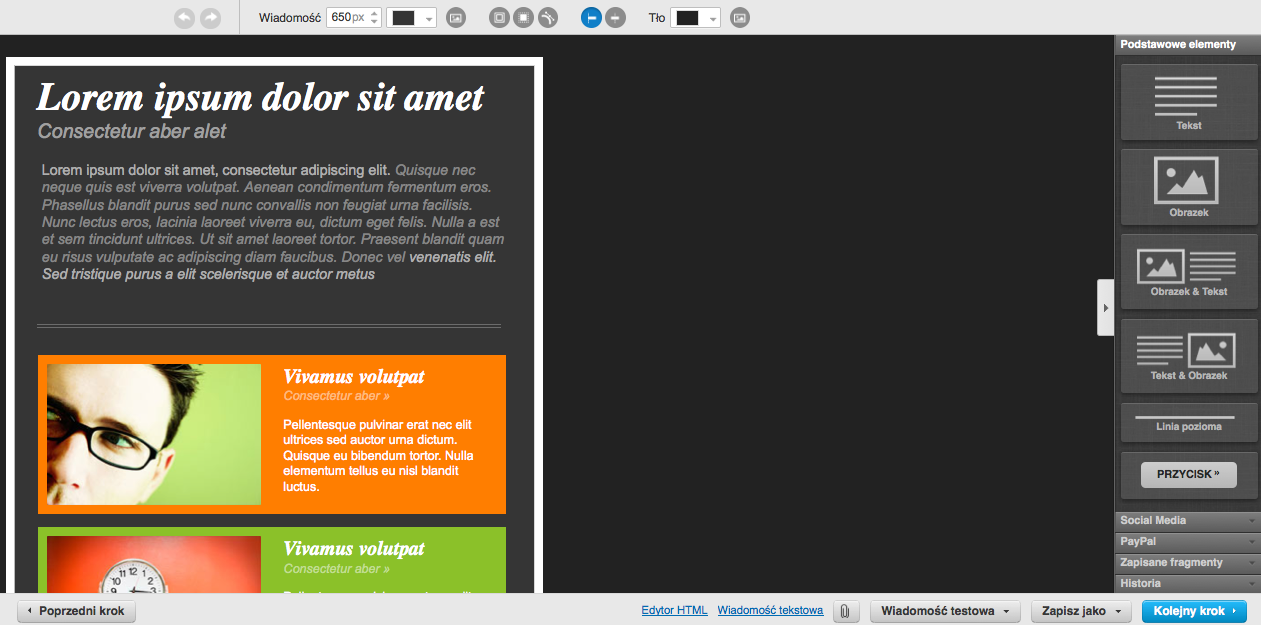Open the Zapisz jako dropdown
Image resolution: width=1261 pixels, height=625 pixels.
pos(1081,610)
